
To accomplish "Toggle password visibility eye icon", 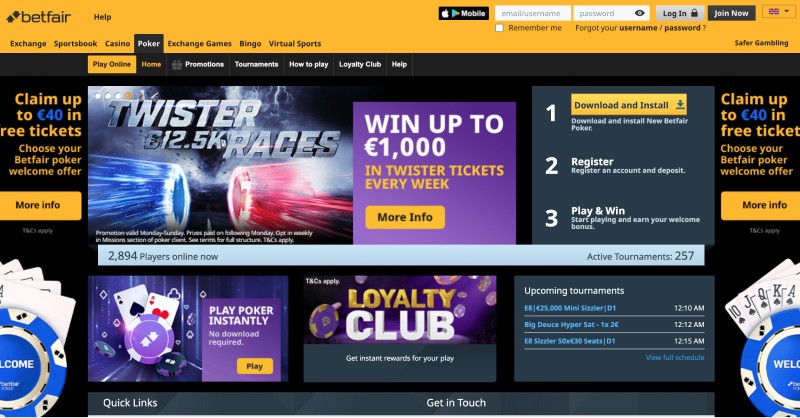I will click(x=639, y=13).
